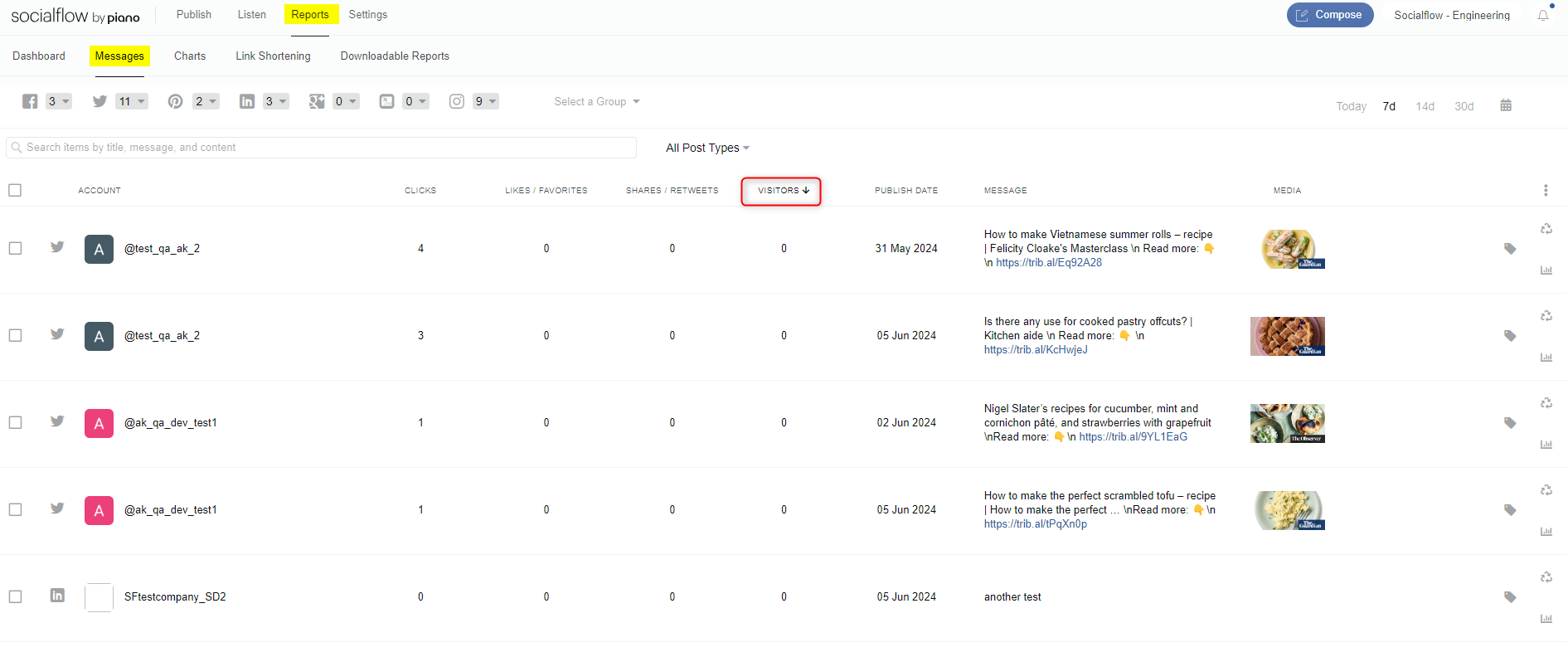Select the 14d date range
Viewport: 1568px width, 652px height.
[1425, 106]
